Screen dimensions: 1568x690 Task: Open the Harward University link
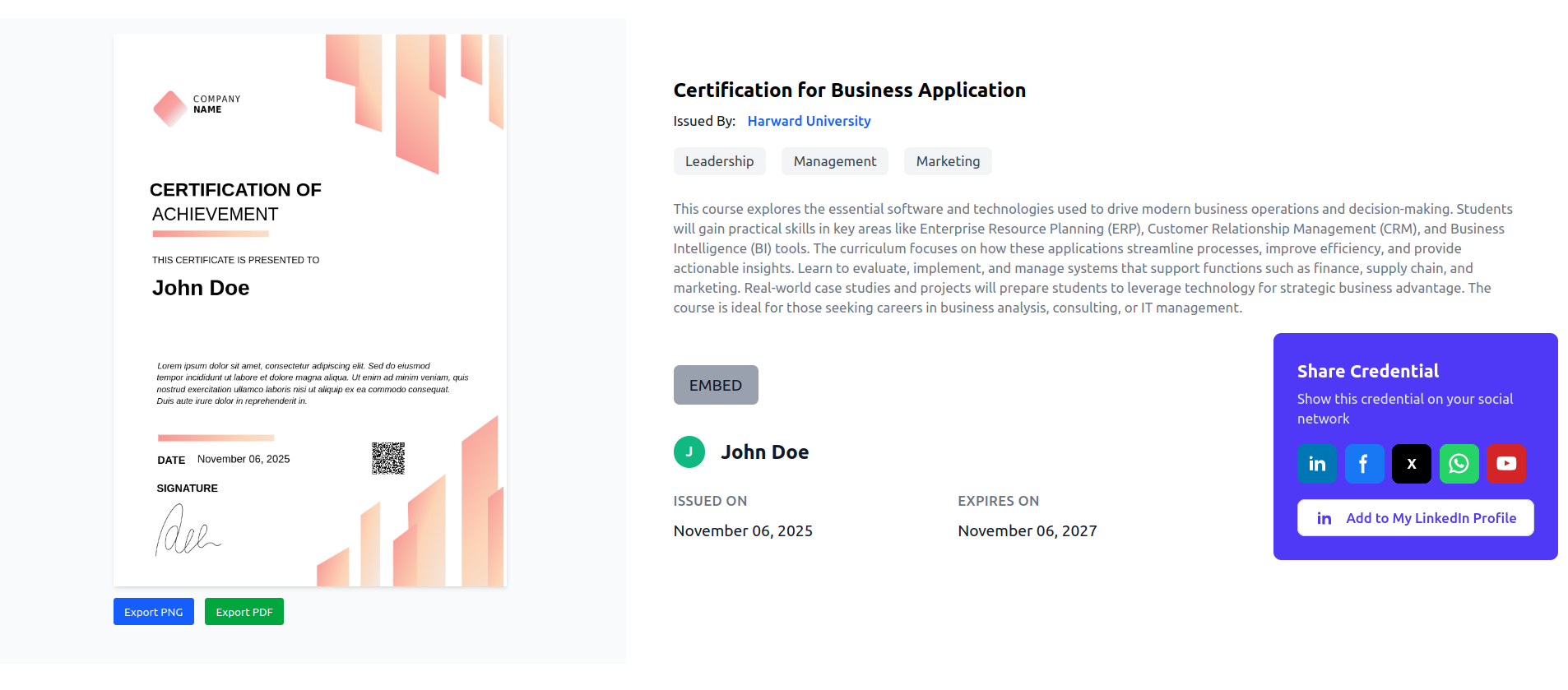809,121
